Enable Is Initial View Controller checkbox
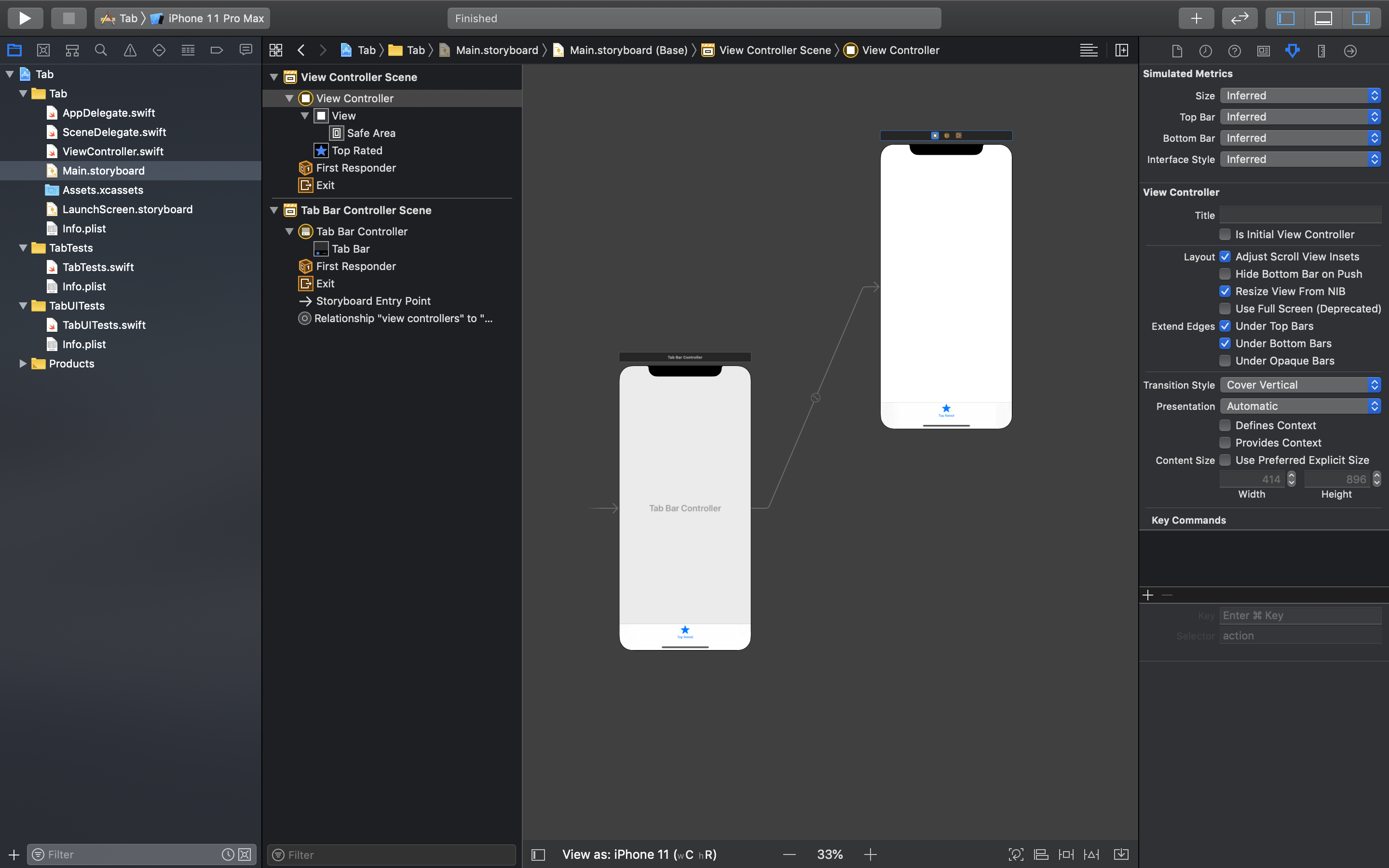The image size is (1389, 868). [1225, 234]
